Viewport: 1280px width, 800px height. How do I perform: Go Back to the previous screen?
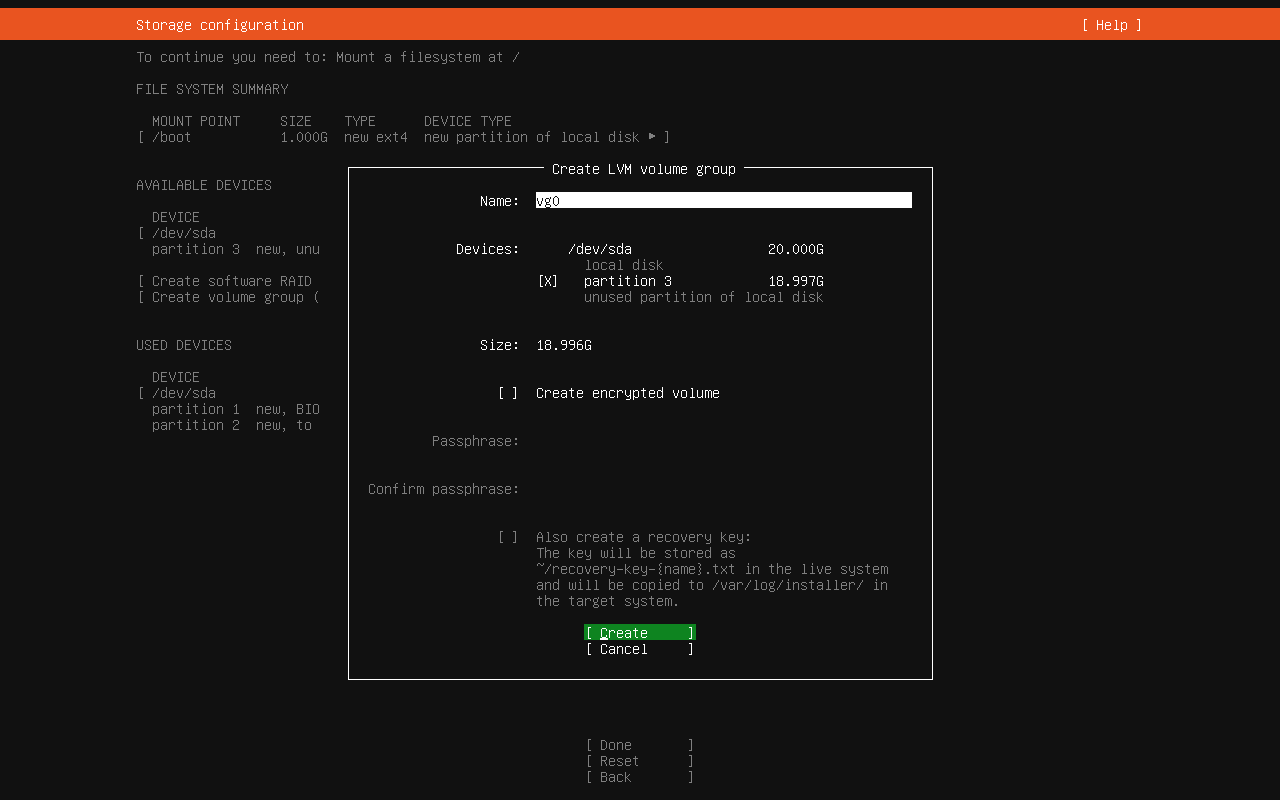pos(639,777)
